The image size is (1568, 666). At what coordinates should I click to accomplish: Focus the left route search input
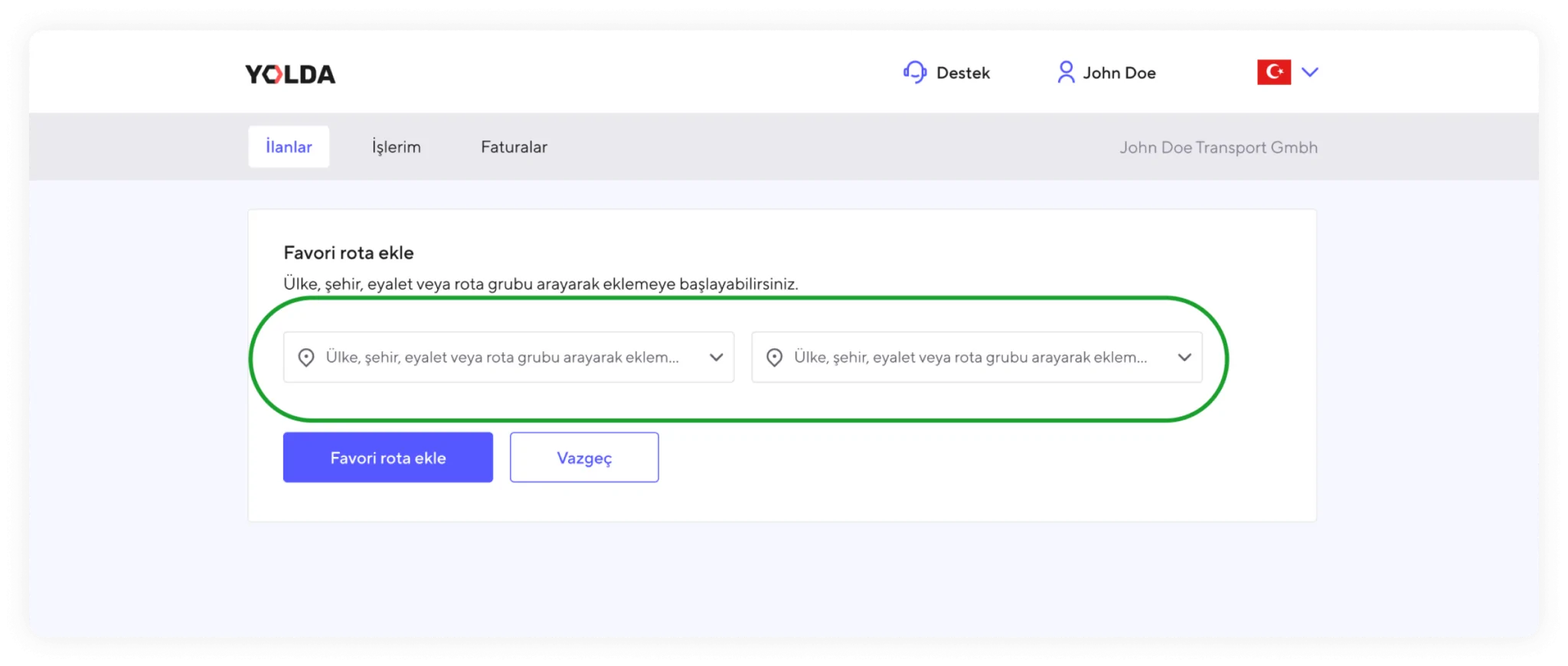click(502, 357)
